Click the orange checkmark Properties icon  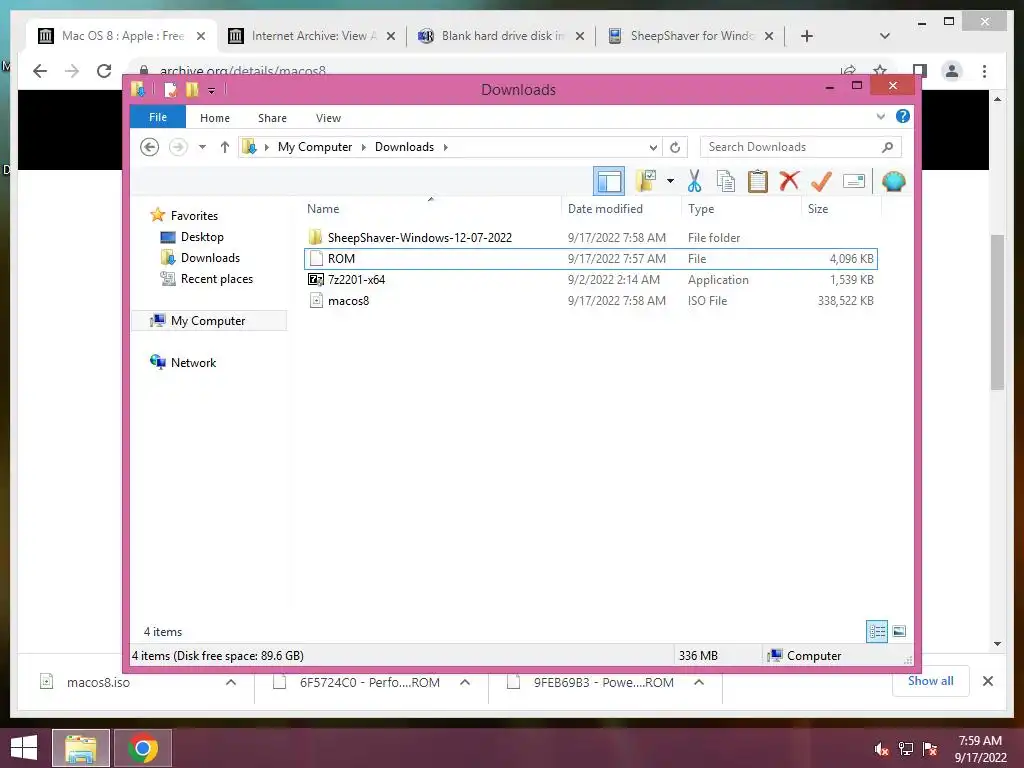click(x=821, y=181)
